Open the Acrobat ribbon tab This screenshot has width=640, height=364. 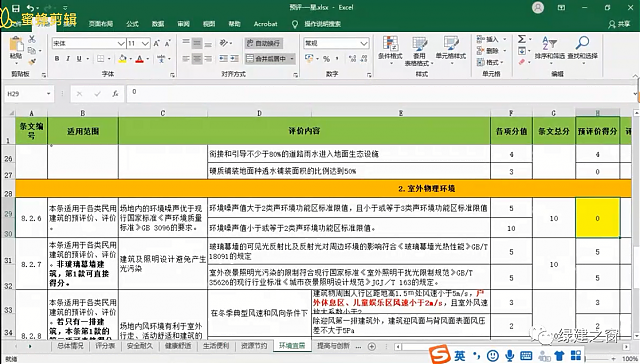265,24
